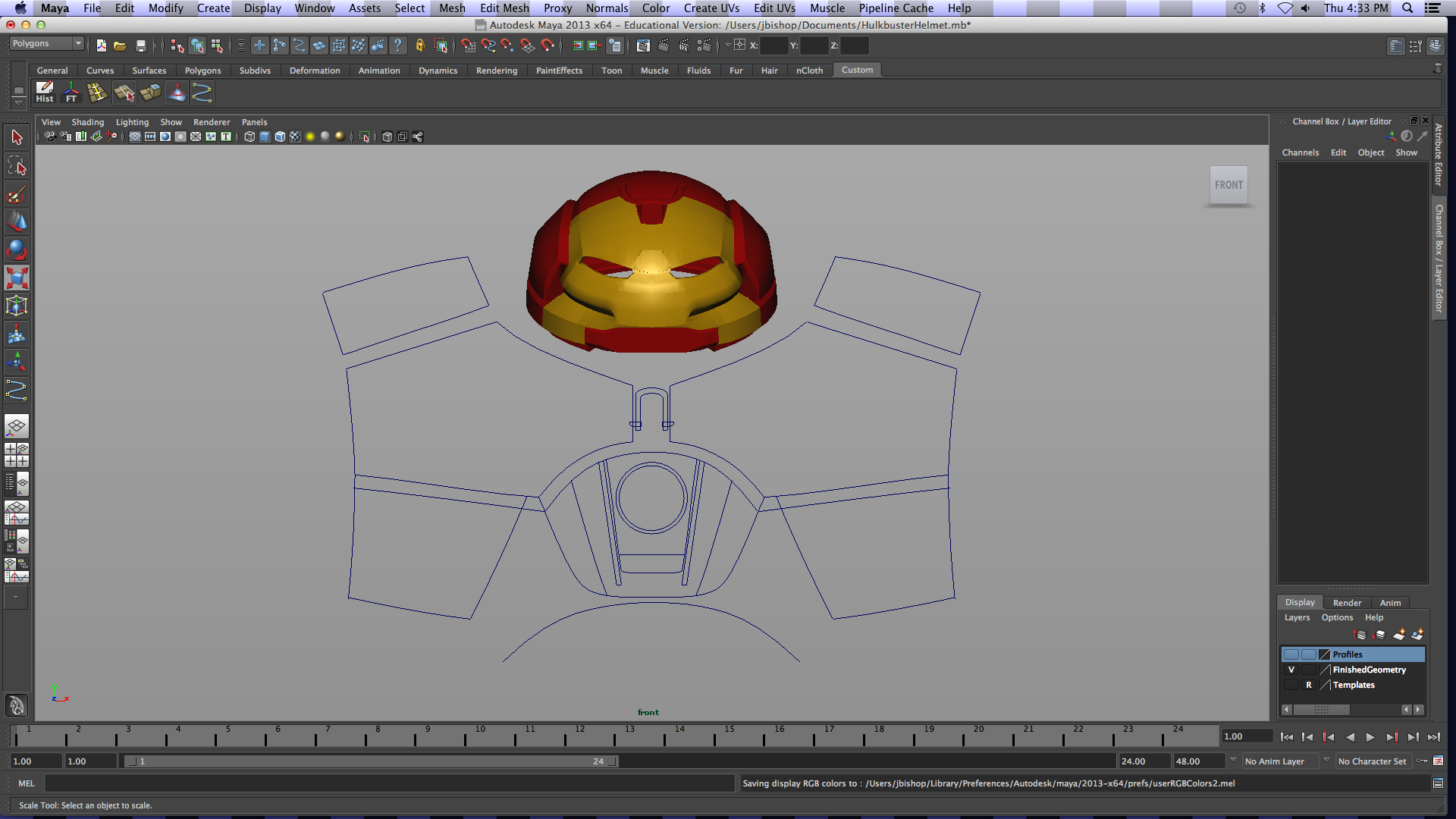
Task: Play animation backwards
Action: pos(1350,737)
